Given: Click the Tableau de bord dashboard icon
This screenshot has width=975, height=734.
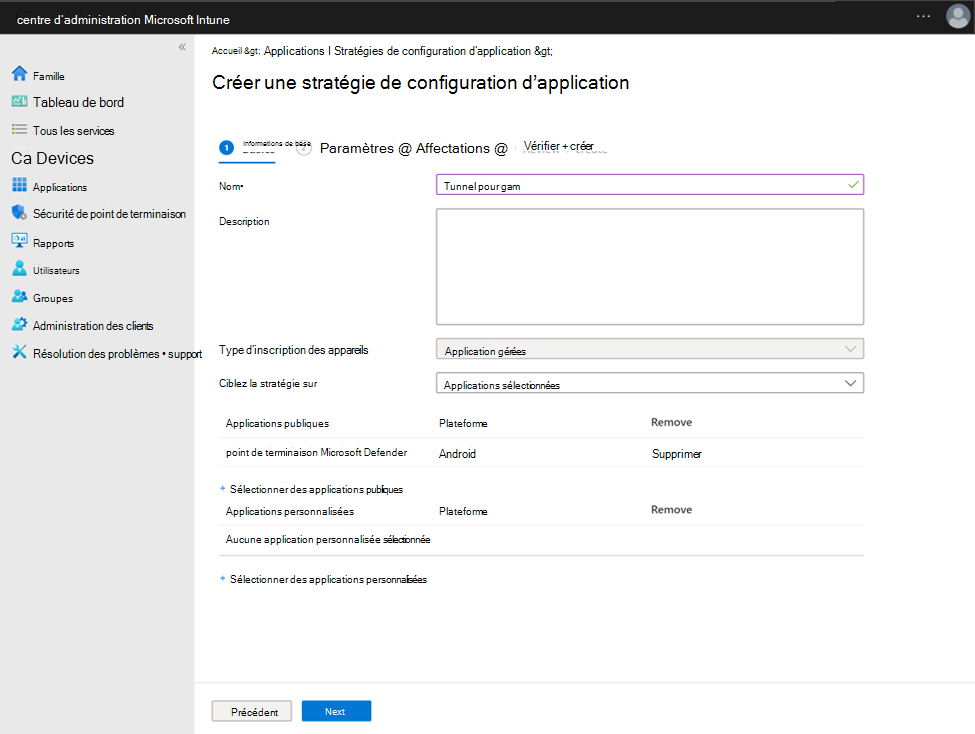Looking at the screenshot, I should (19, 101).
